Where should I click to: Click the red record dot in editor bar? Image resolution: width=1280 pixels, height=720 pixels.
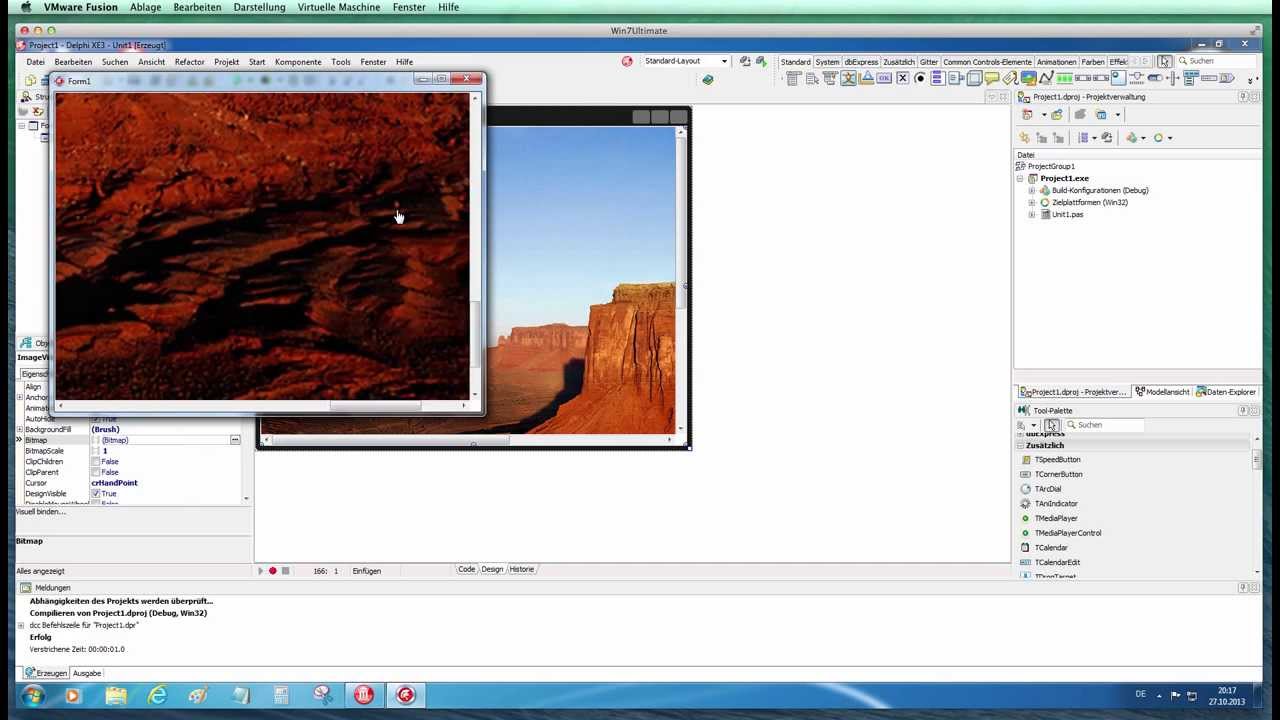[x=272, y=571]
